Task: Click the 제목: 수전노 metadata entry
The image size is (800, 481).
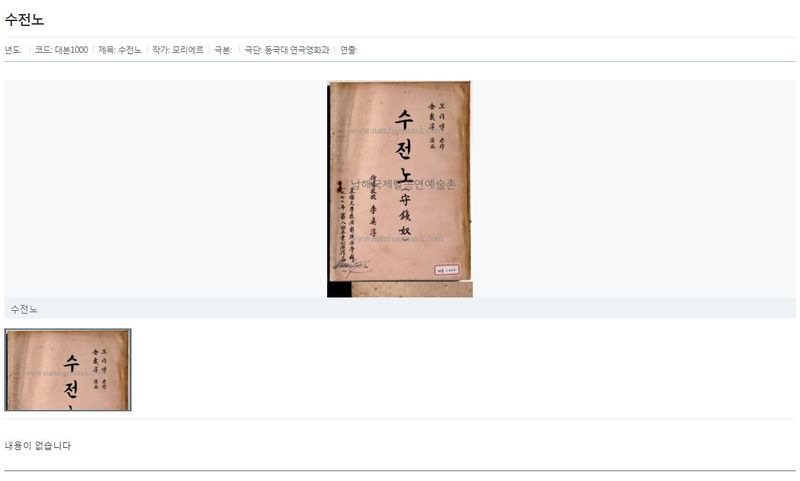Action: [120, 50]
